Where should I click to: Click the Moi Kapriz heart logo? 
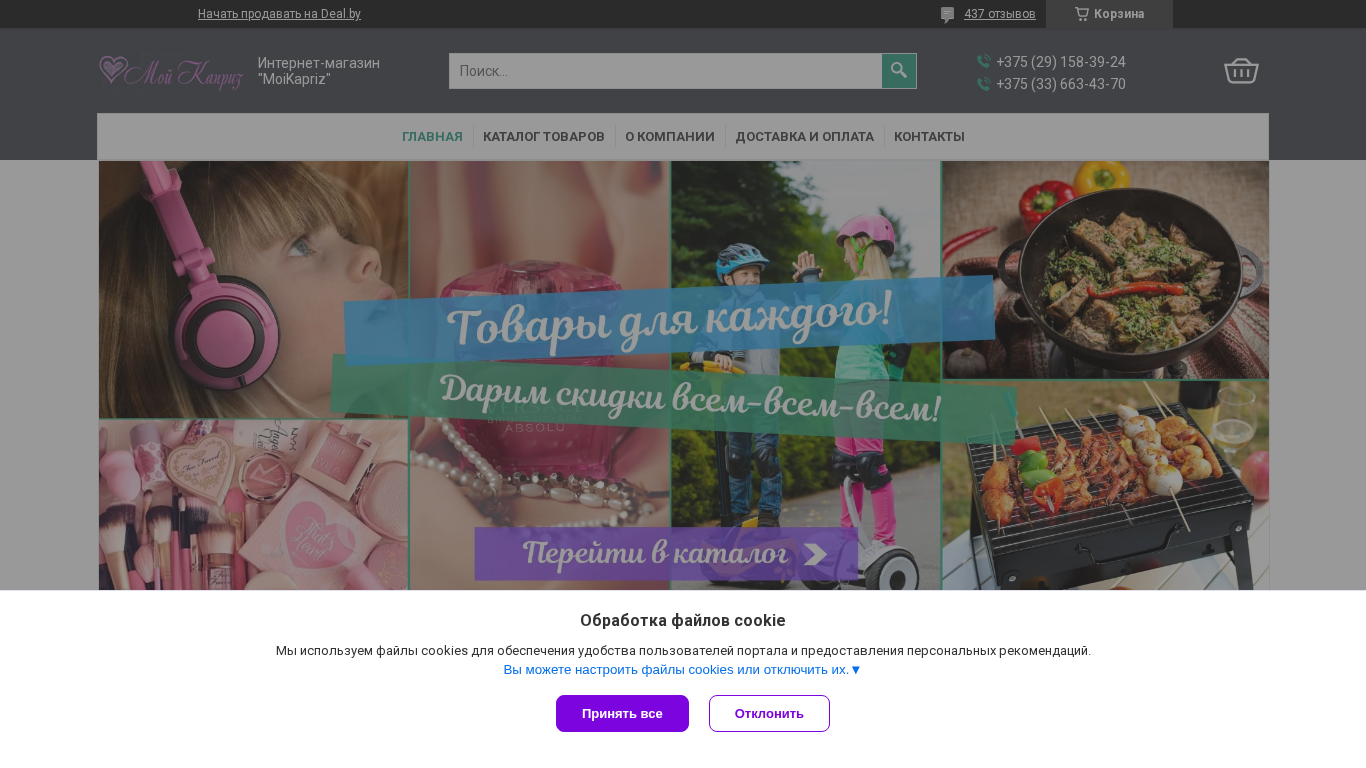coord(170,72)
